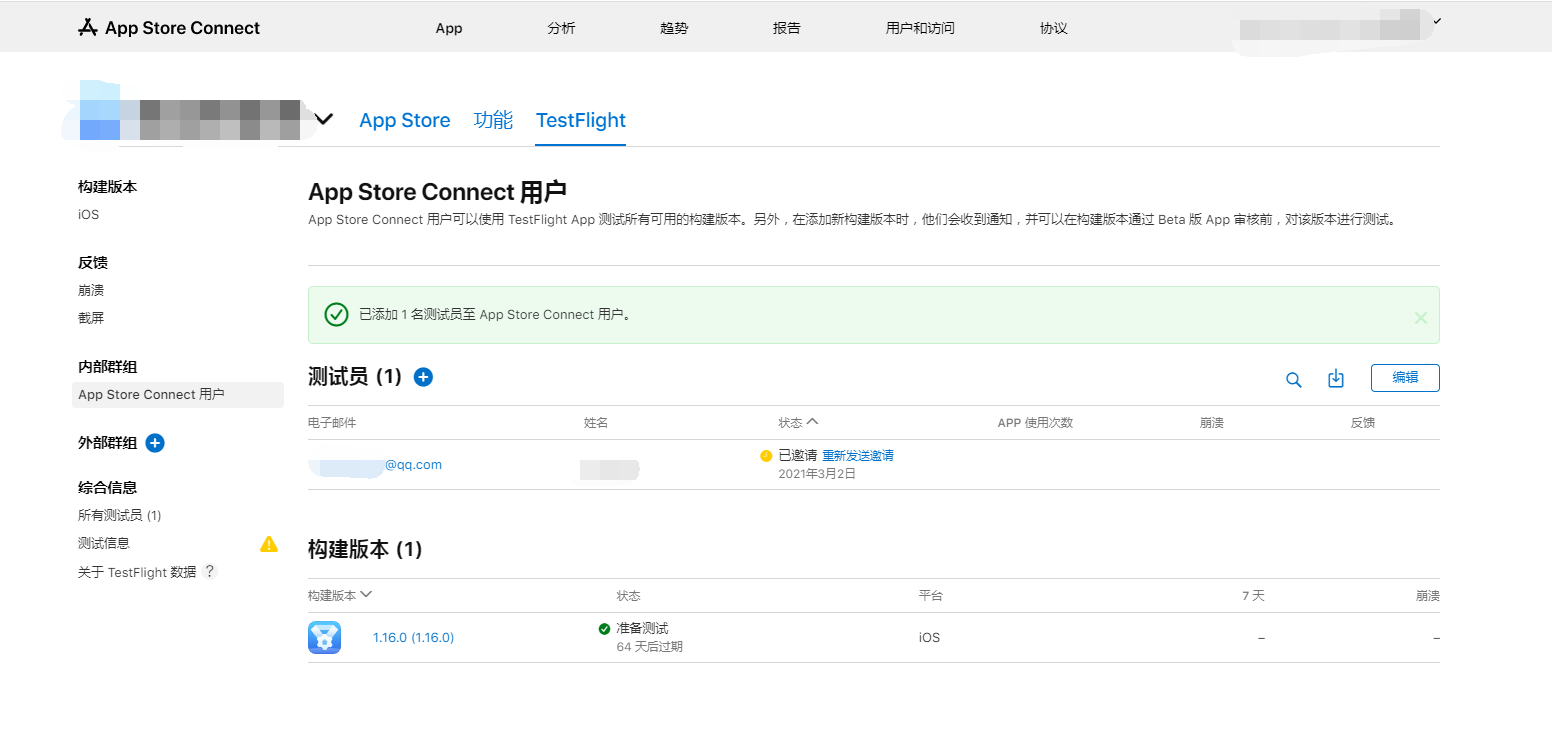Click the warning triangle beside 测试信息
Viewport: 1552px width, 750px height.
tap(268, 543)
